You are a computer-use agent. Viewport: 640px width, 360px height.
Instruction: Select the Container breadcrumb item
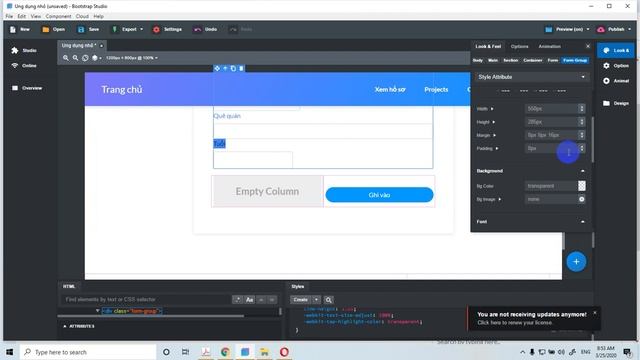click(533, 60)
